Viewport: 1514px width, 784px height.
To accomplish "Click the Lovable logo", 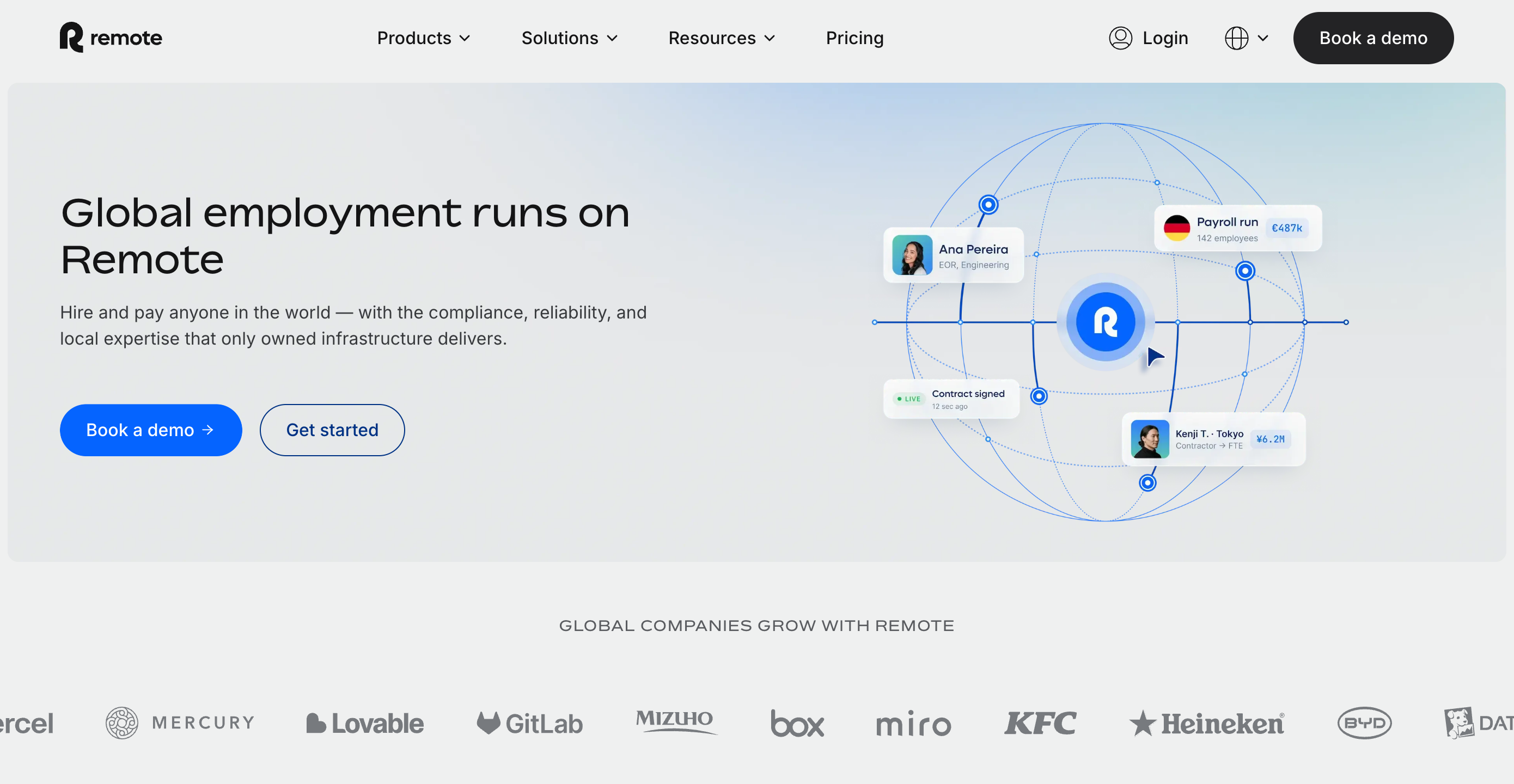I will pyautogui.click(x=364, y=723).
